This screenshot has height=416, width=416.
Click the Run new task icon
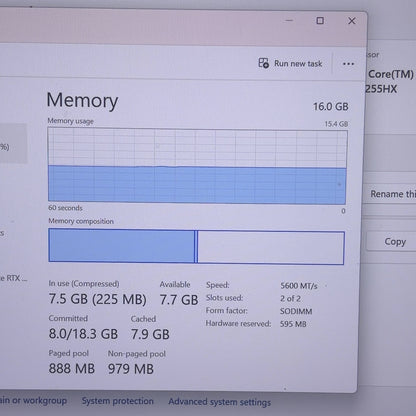click(264, 63)
